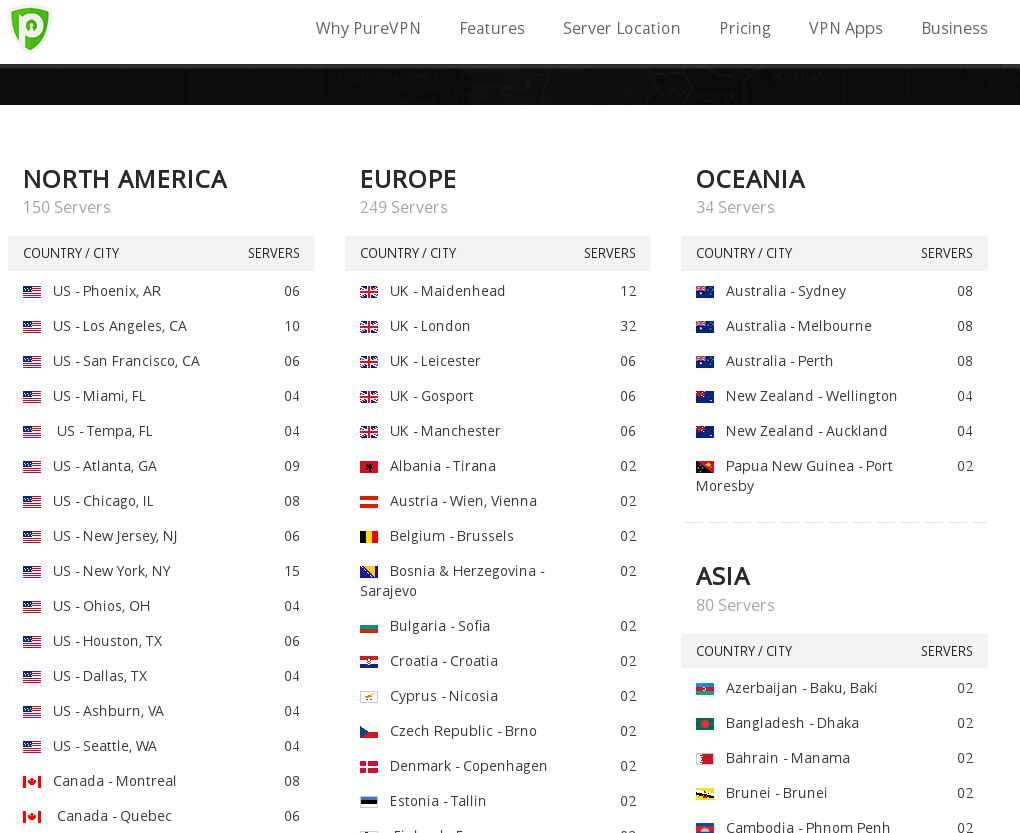Open the Business menu item
Screen dimensions: 1020x833
[954, 29]
